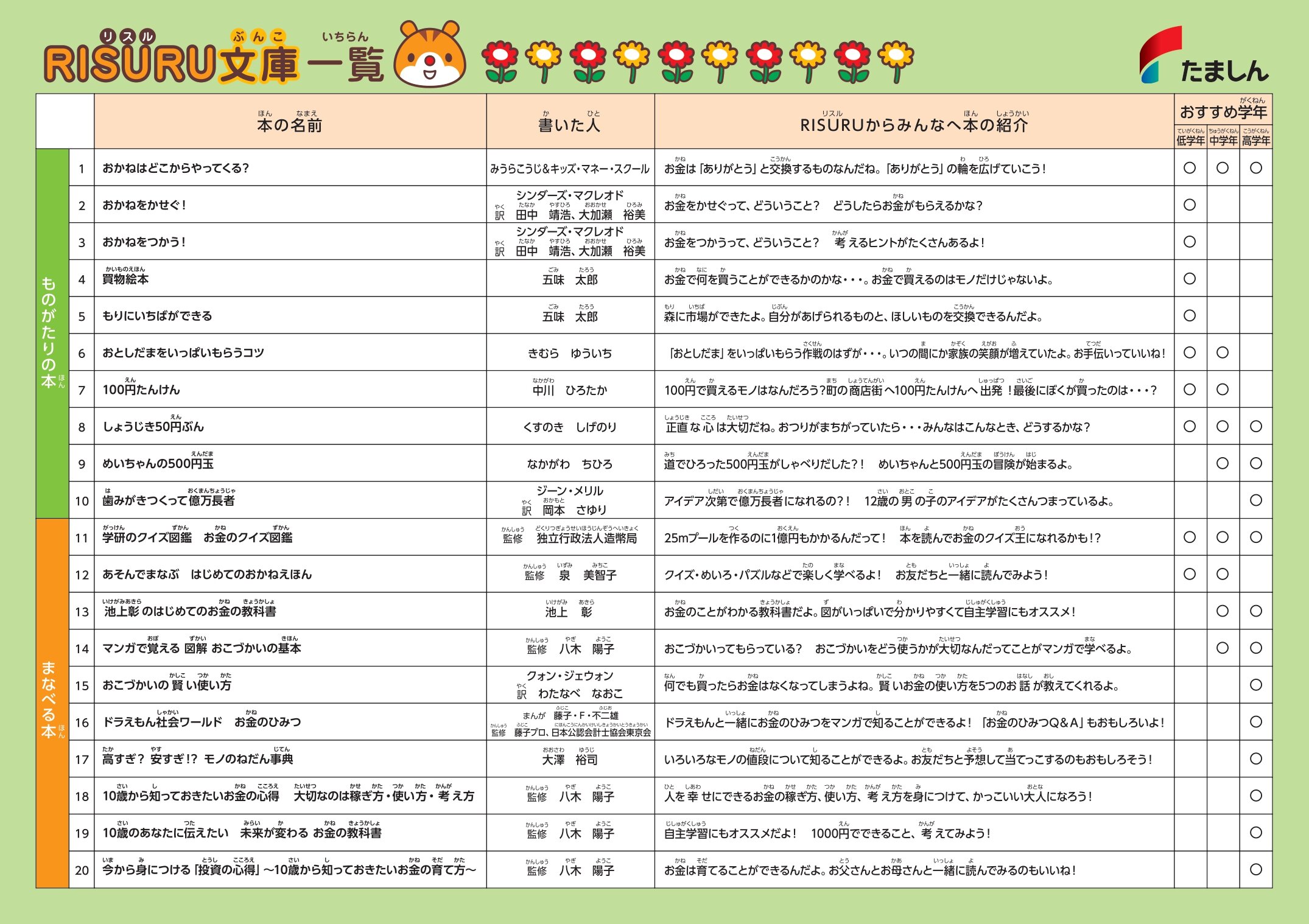Click book title おかねをかせぐ!
The image size is (1309, 924).
144,205
